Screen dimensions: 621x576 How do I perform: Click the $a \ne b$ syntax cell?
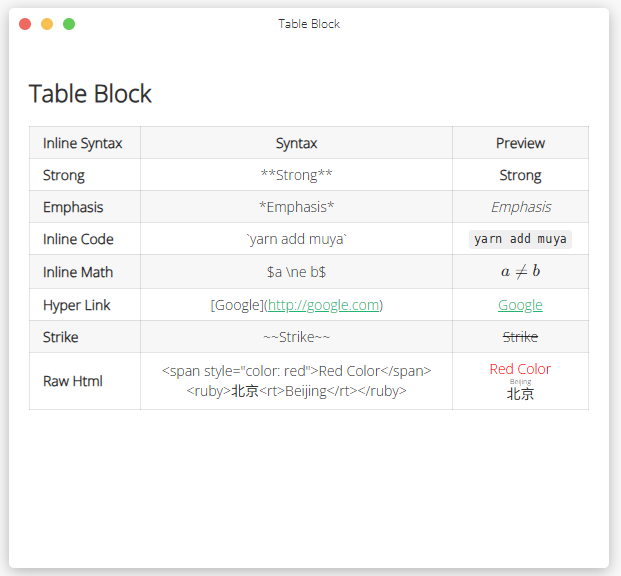[x=296, y=272]
